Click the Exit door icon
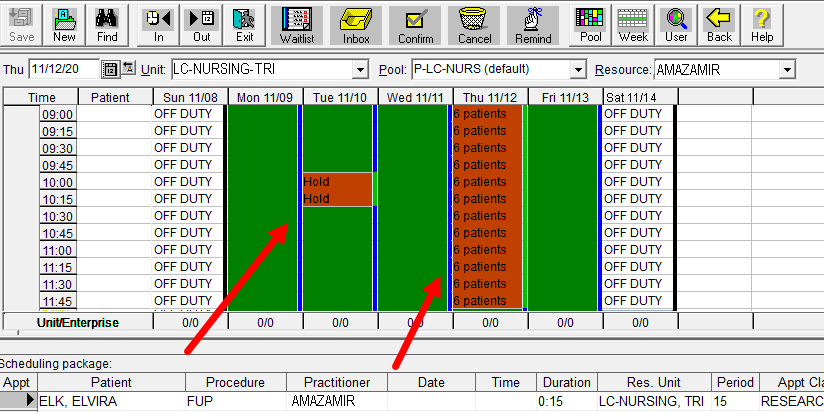Viewport: 824px width, 412px height. (244, 25)
